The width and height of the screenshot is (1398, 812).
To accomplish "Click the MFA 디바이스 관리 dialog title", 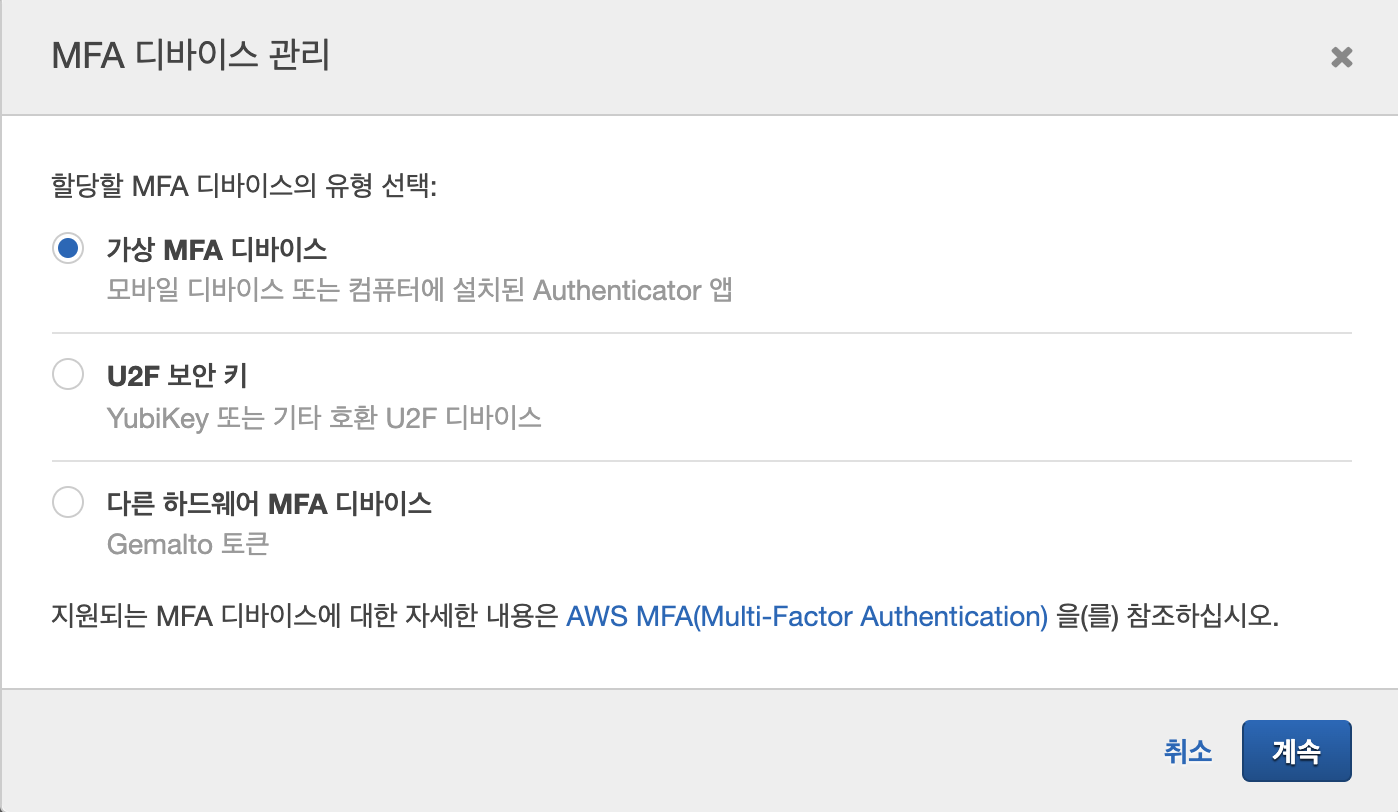I will [x=190, y=56].
